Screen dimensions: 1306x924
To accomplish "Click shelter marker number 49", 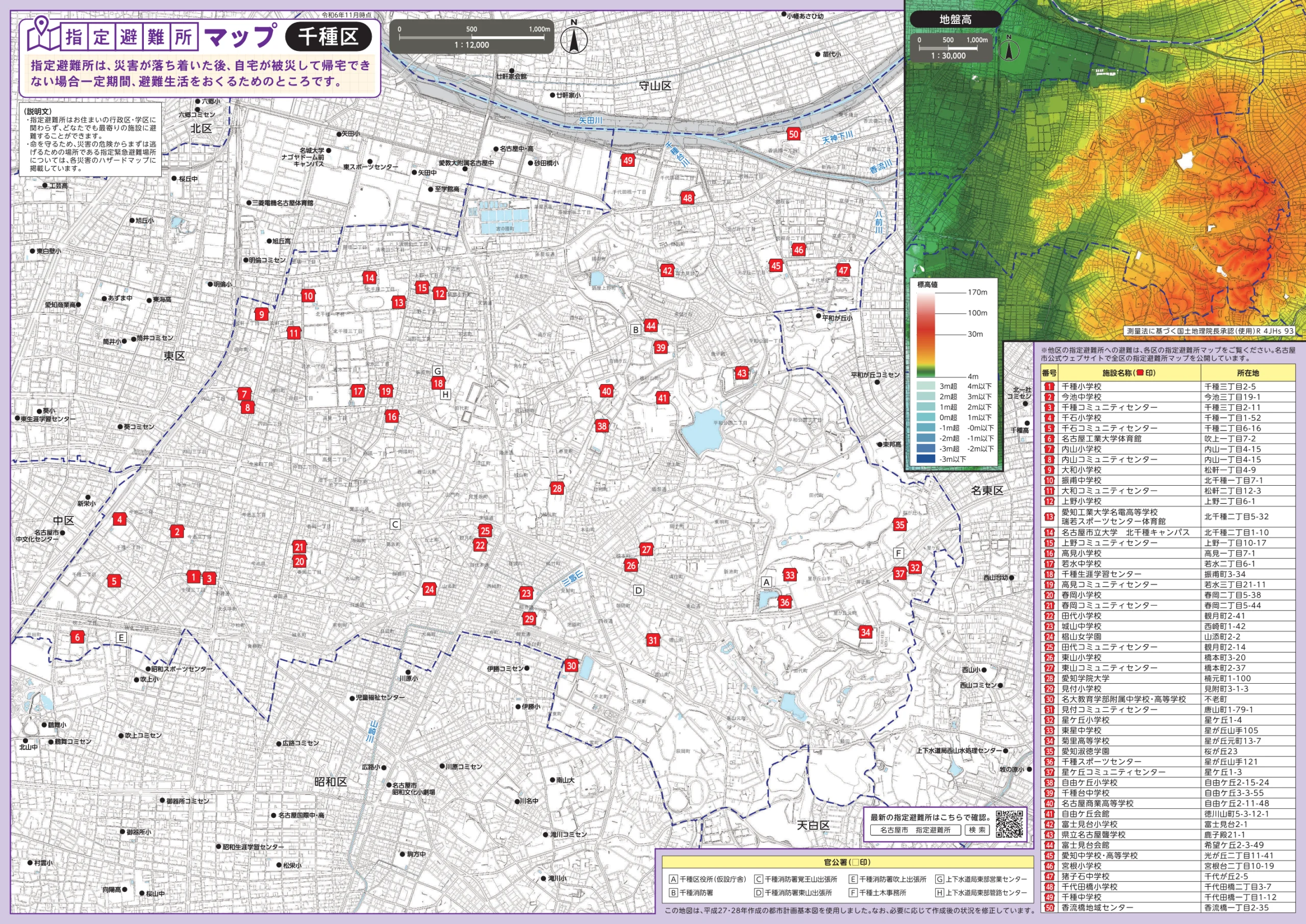I will pyautogui.click(x=627, y=160).
